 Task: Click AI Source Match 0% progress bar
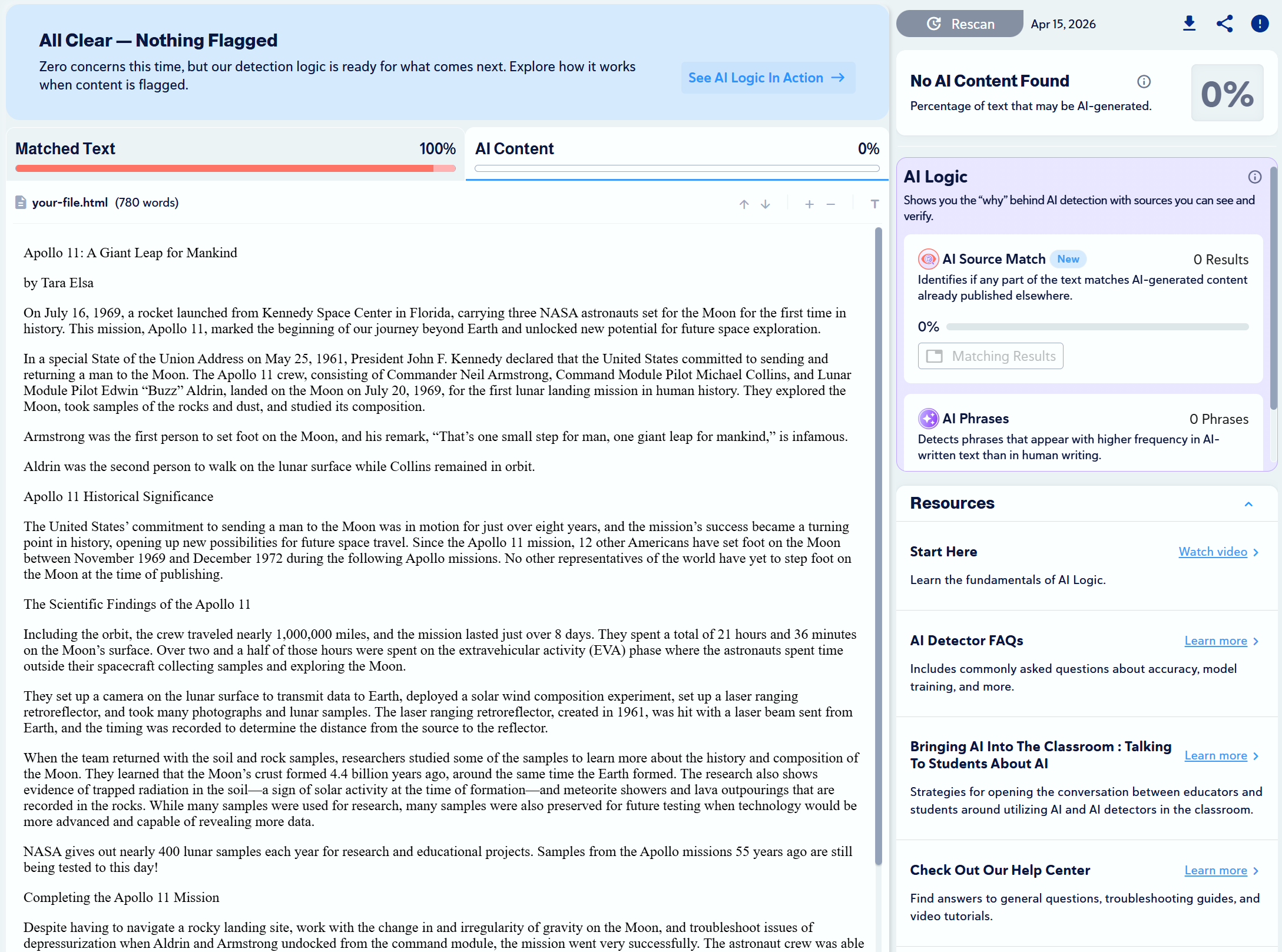[1097, 327]
